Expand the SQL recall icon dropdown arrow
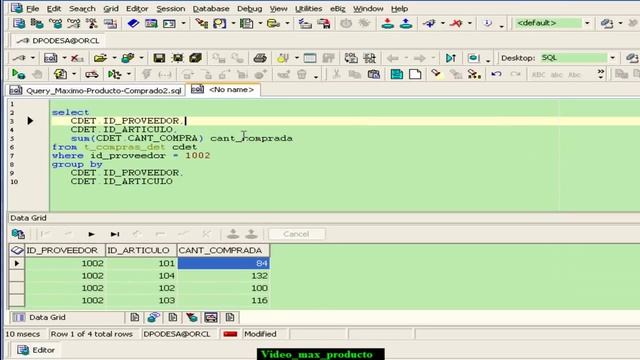Image resolution: width=640 pixels, height=360 pixels. 64,58
